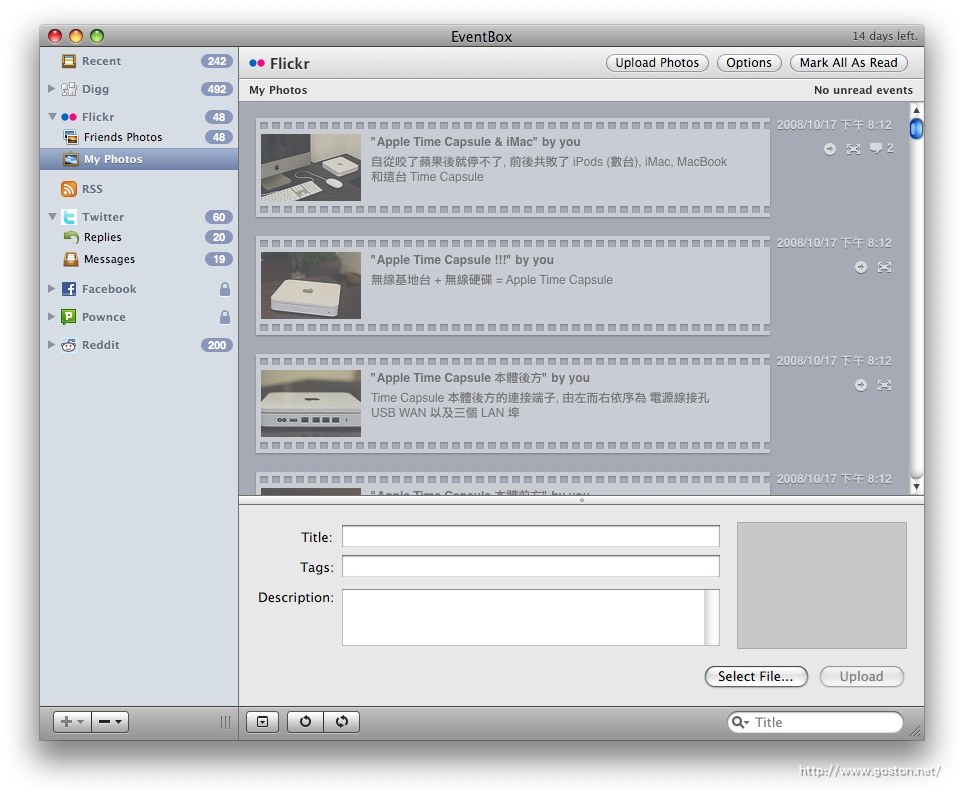This screenshot has width=964, height=795.
Task: Click the lock icon next to Pownce
Action: [225, 317]
